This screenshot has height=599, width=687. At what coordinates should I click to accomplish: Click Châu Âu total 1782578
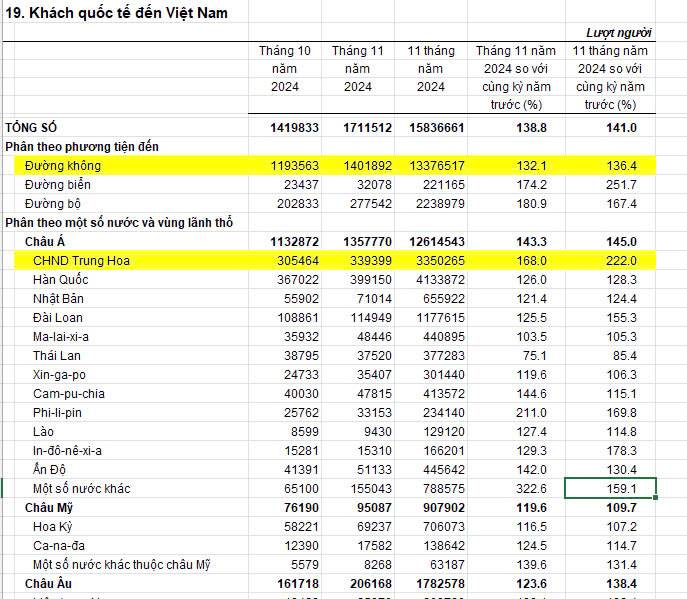[440, 584]
